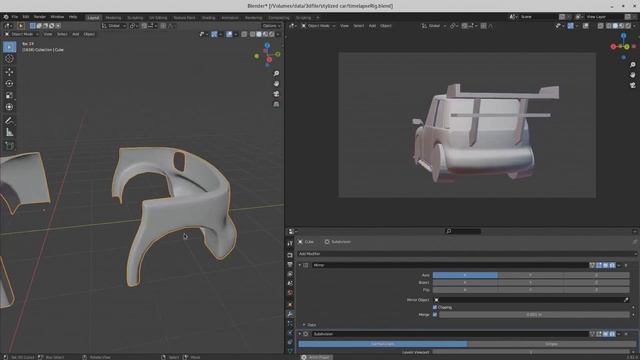
Task: Click pan hand icon in right viewport
Action: pyautogui.click(x=633, y=75)
